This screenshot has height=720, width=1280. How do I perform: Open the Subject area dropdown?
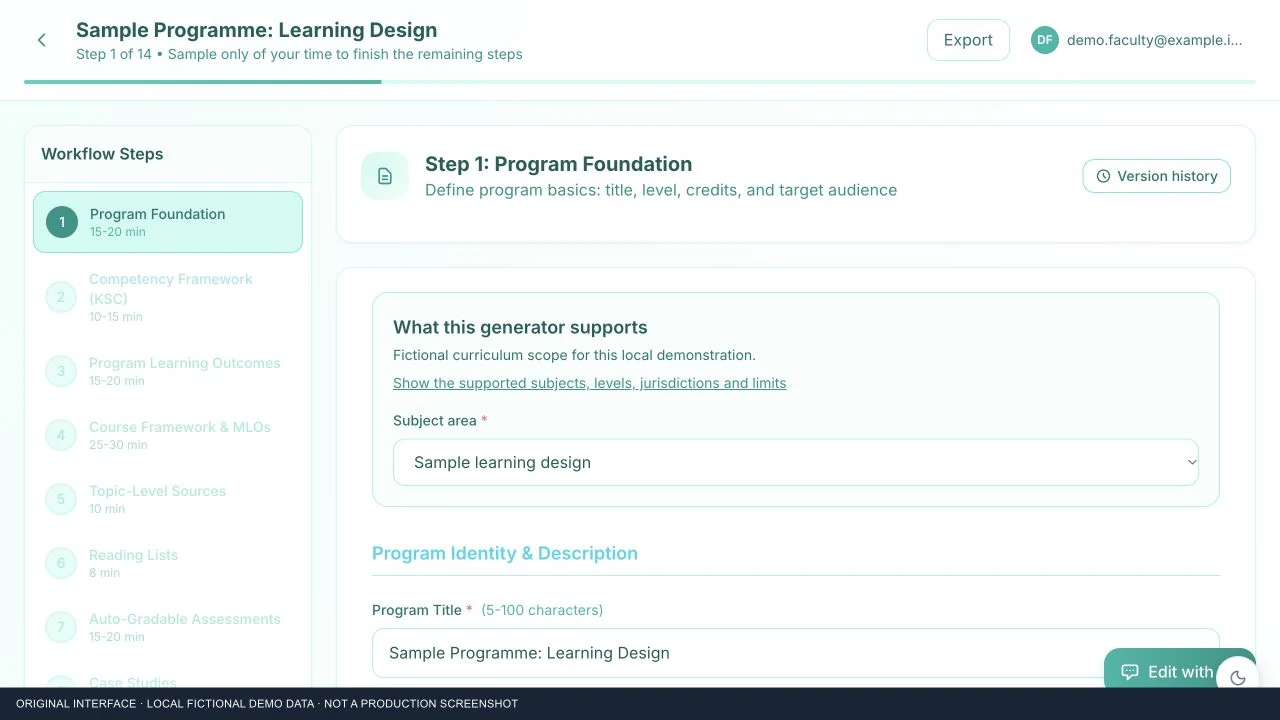click(795, 462)
